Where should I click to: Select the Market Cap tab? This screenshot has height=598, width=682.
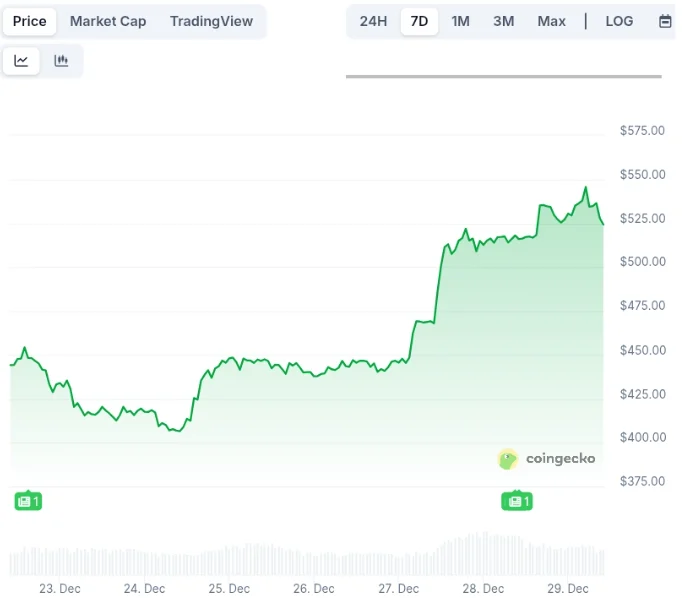coord(108,21)
